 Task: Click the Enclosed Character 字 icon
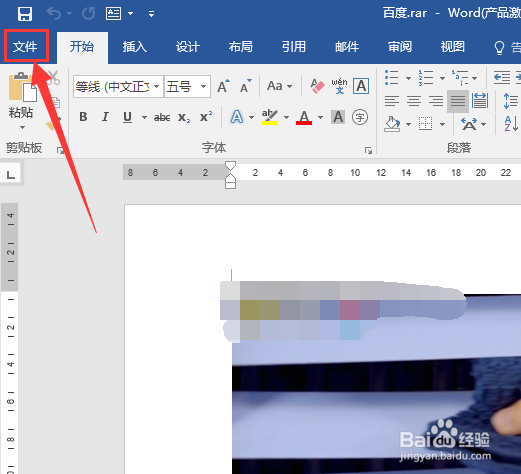tap(360, 117)
